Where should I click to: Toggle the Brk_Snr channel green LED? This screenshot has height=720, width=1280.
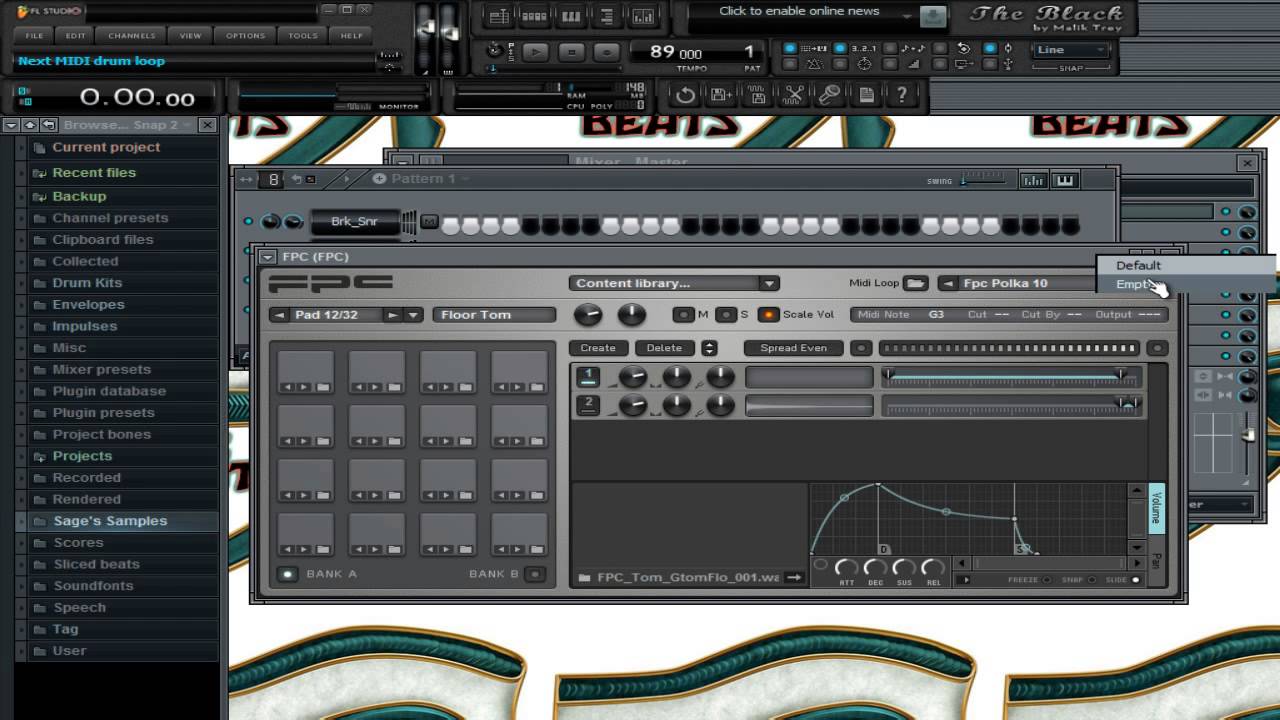coord(248,221)
